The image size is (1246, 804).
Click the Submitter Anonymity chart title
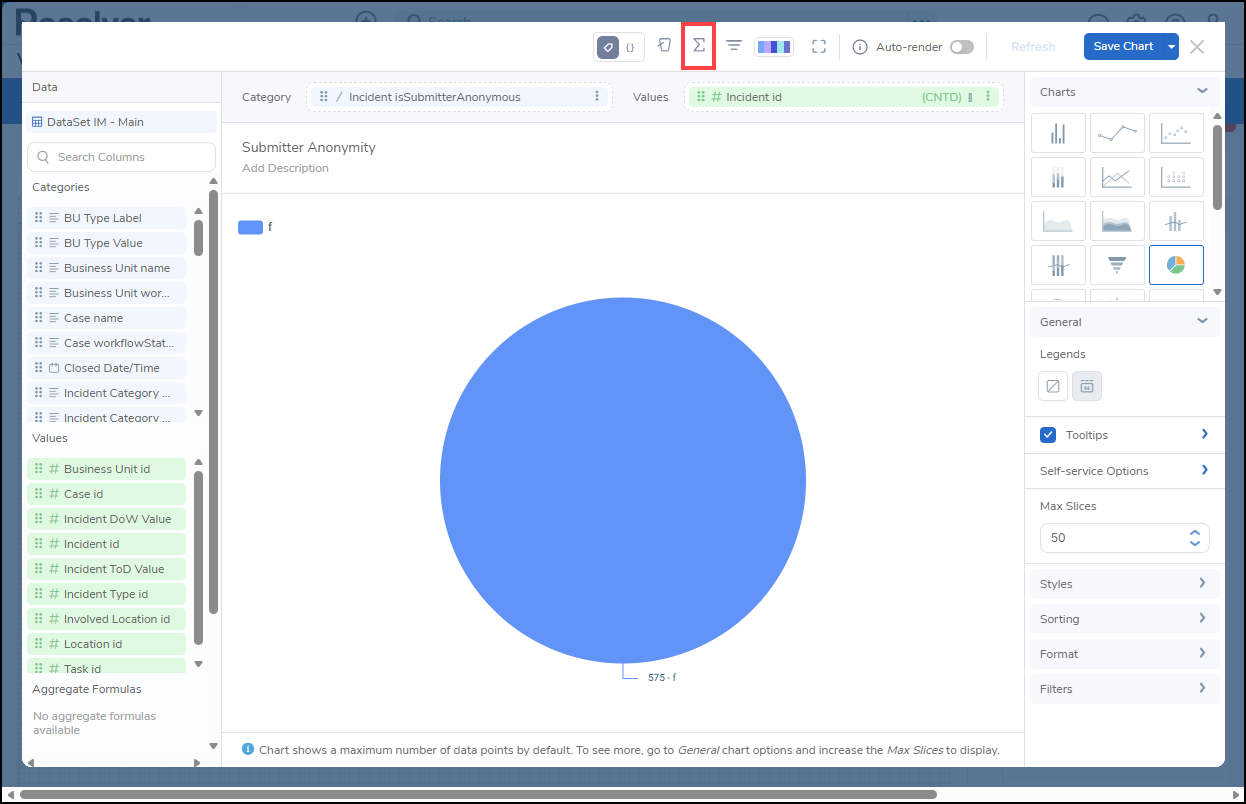tap(309, 147)
